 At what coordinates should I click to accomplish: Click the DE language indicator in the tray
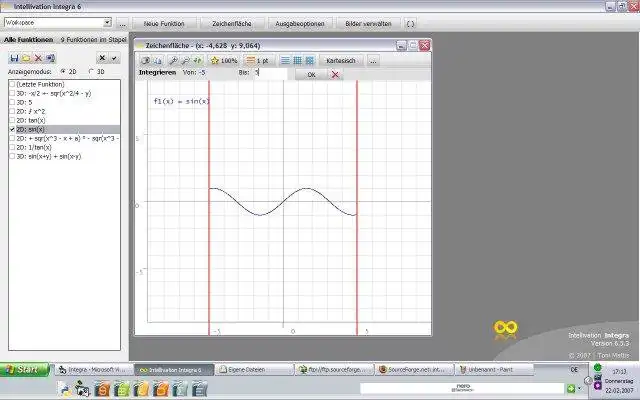point(574,369)
